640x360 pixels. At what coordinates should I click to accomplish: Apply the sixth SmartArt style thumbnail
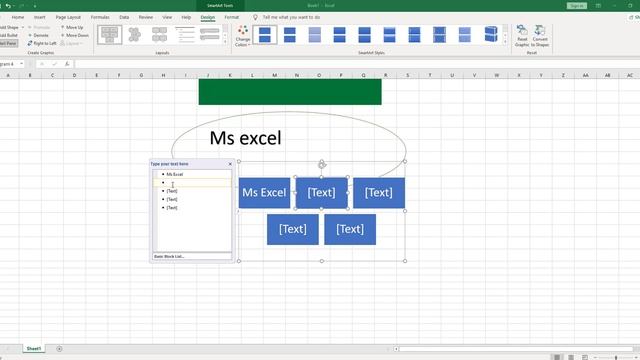(x=389, y=35)
